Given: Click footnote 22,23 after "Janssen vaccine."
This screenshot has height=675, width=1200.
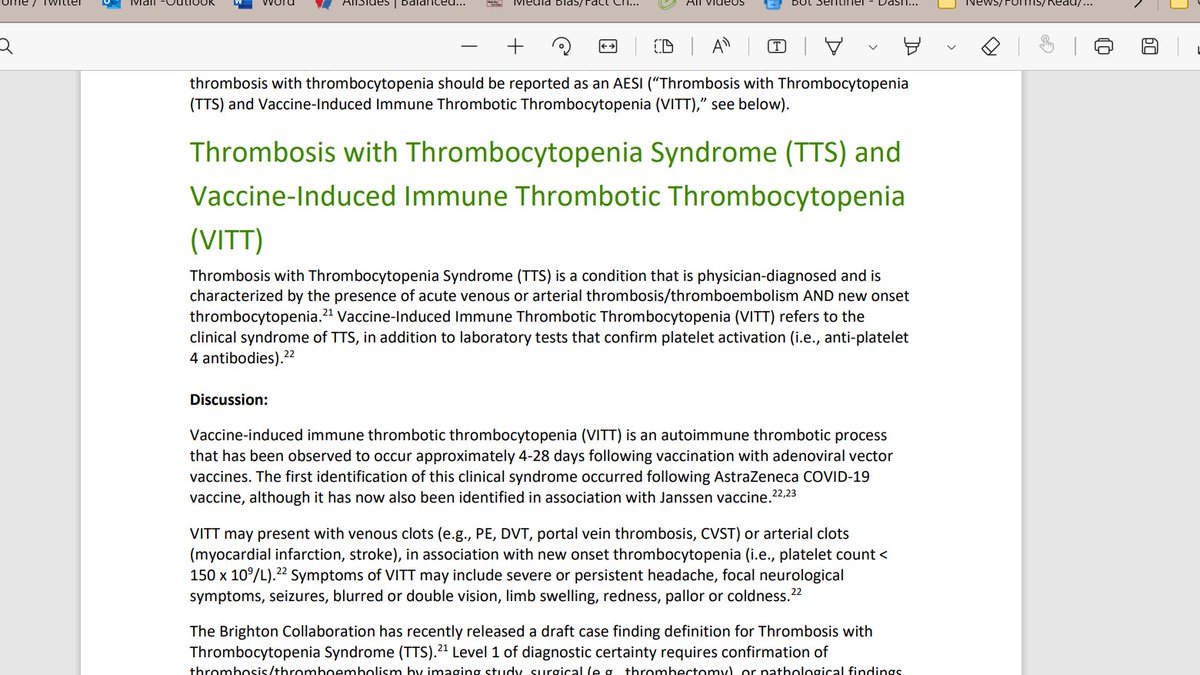Looking at the screenshot, I should pyautogui.click(x=782, y=493).
